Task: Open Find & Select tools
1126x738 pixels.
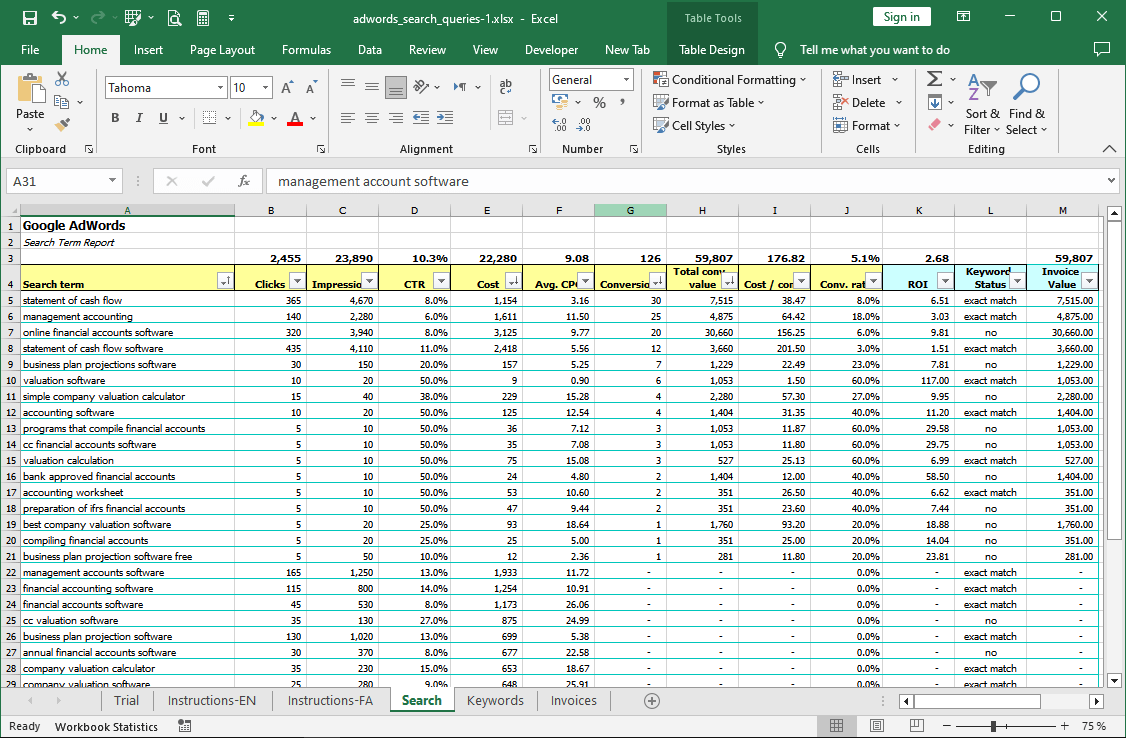Action: [x=1027, y=105]
